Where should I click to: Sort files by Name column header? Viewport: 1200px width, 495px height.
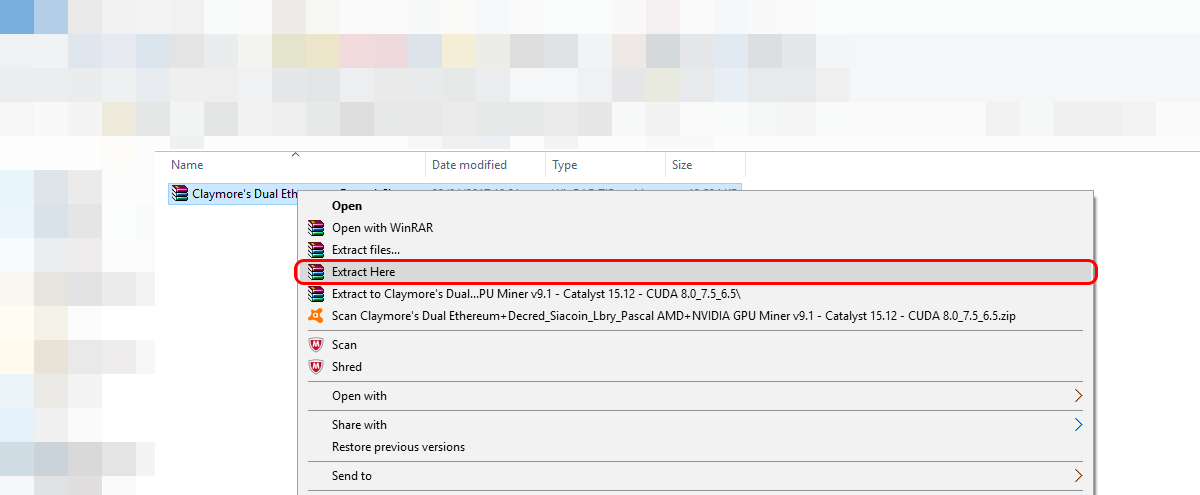[295, 165]
